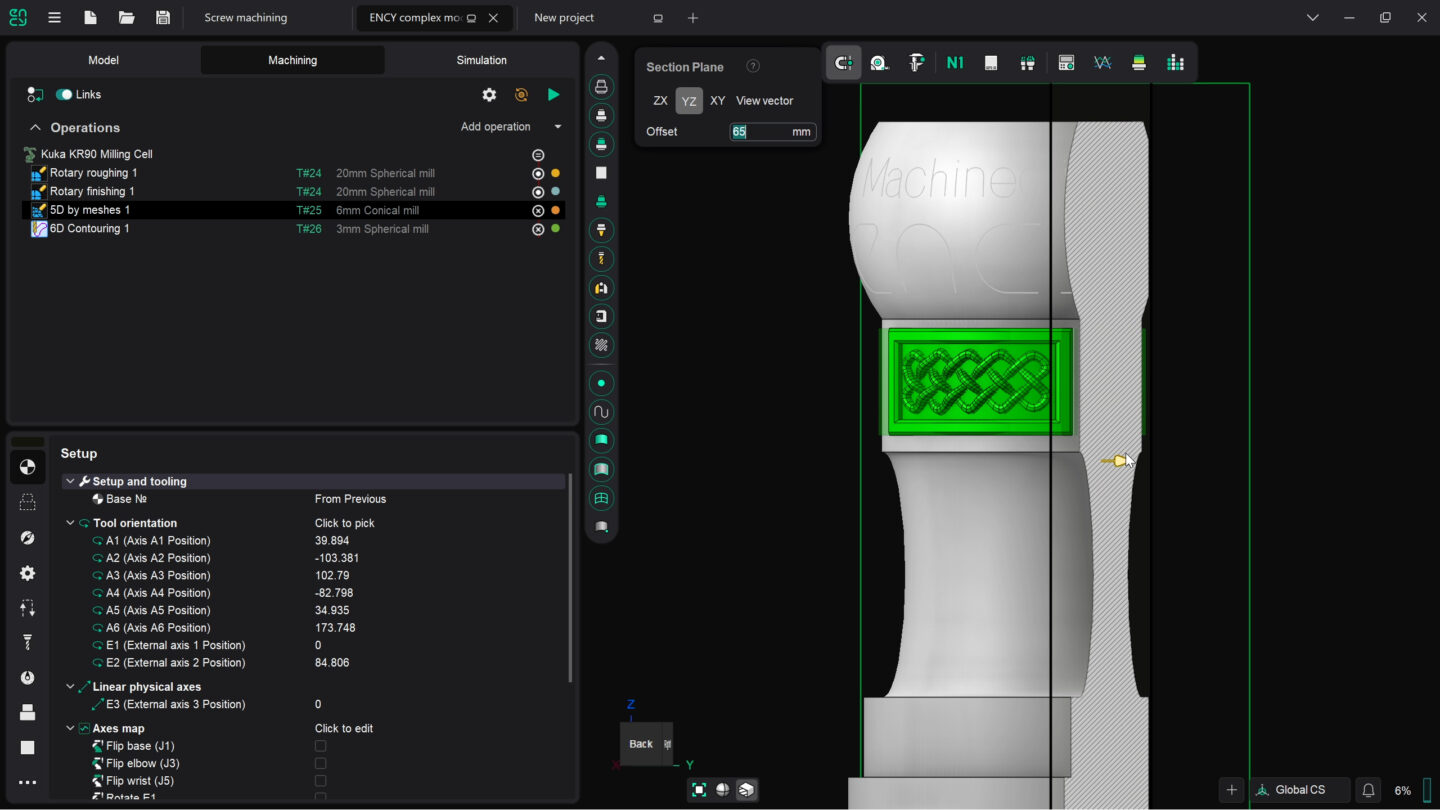
Task: Run the machining simulation with the green play button
Action: pos(553,94)
